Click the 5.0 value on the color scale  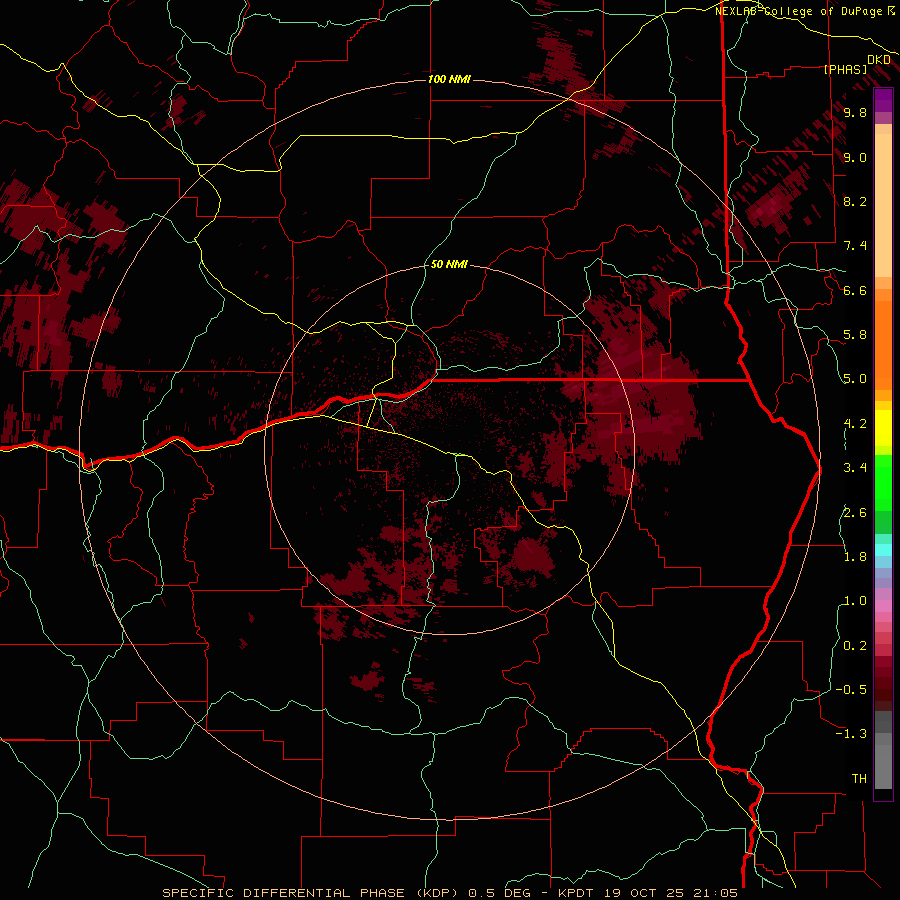(855, 379)
